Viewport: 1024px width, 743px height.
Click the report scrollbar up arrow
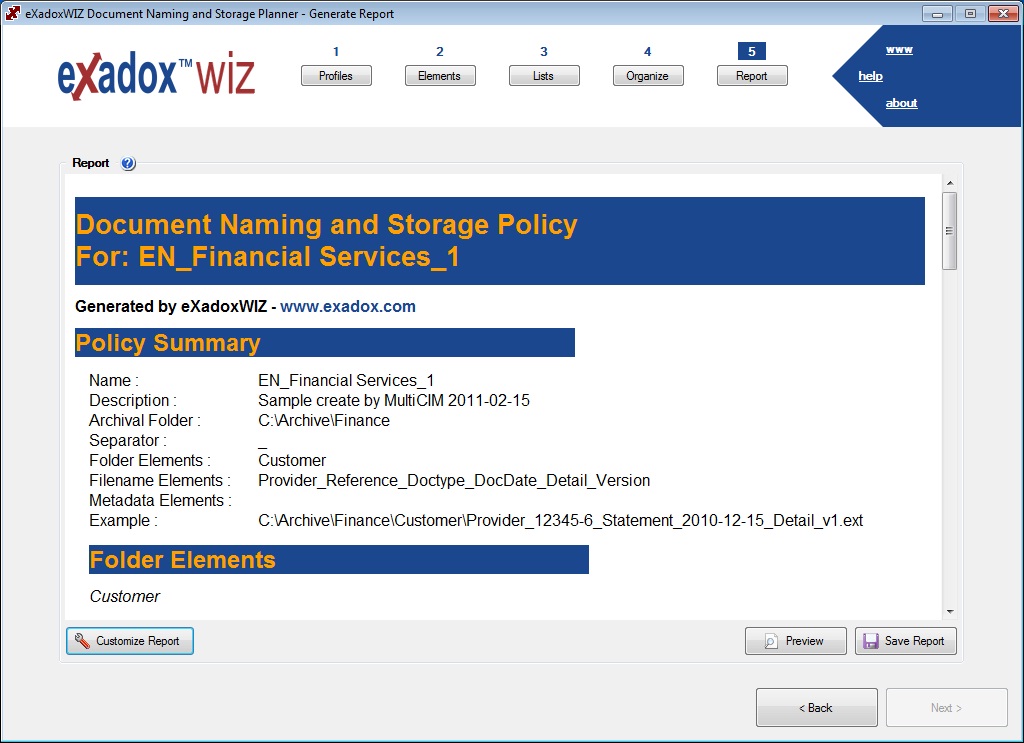click(x=949, y=184)
